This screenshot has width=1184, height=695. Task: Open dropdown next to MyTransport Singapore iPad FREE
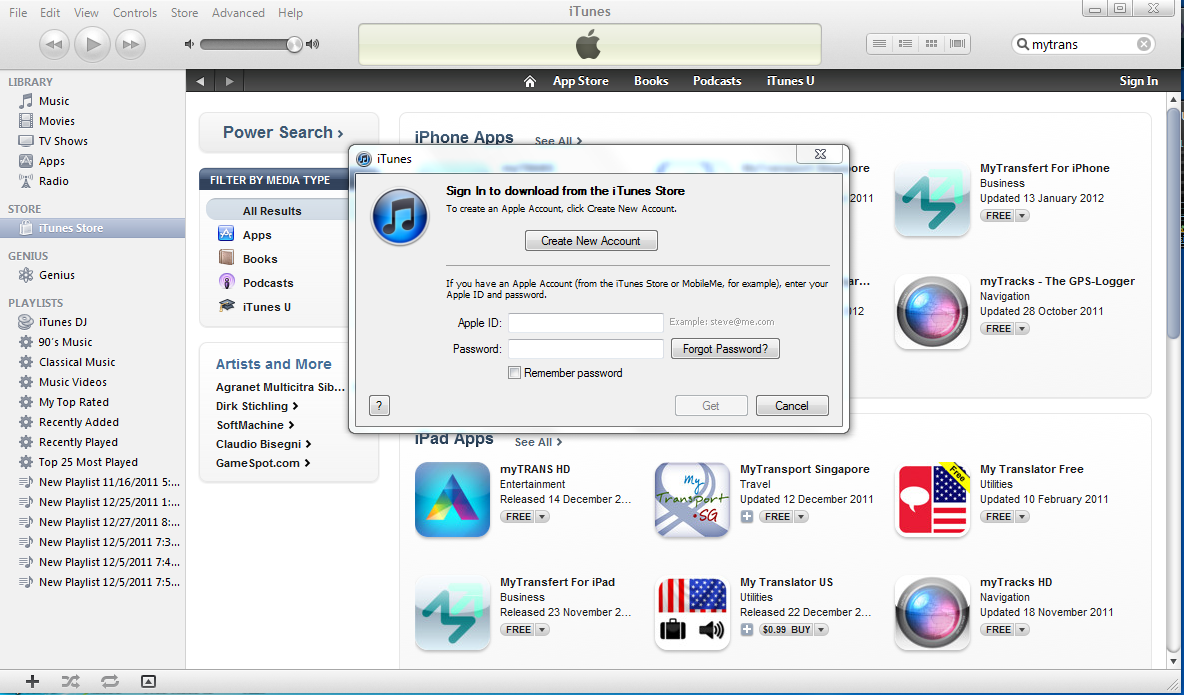[801, 517]
